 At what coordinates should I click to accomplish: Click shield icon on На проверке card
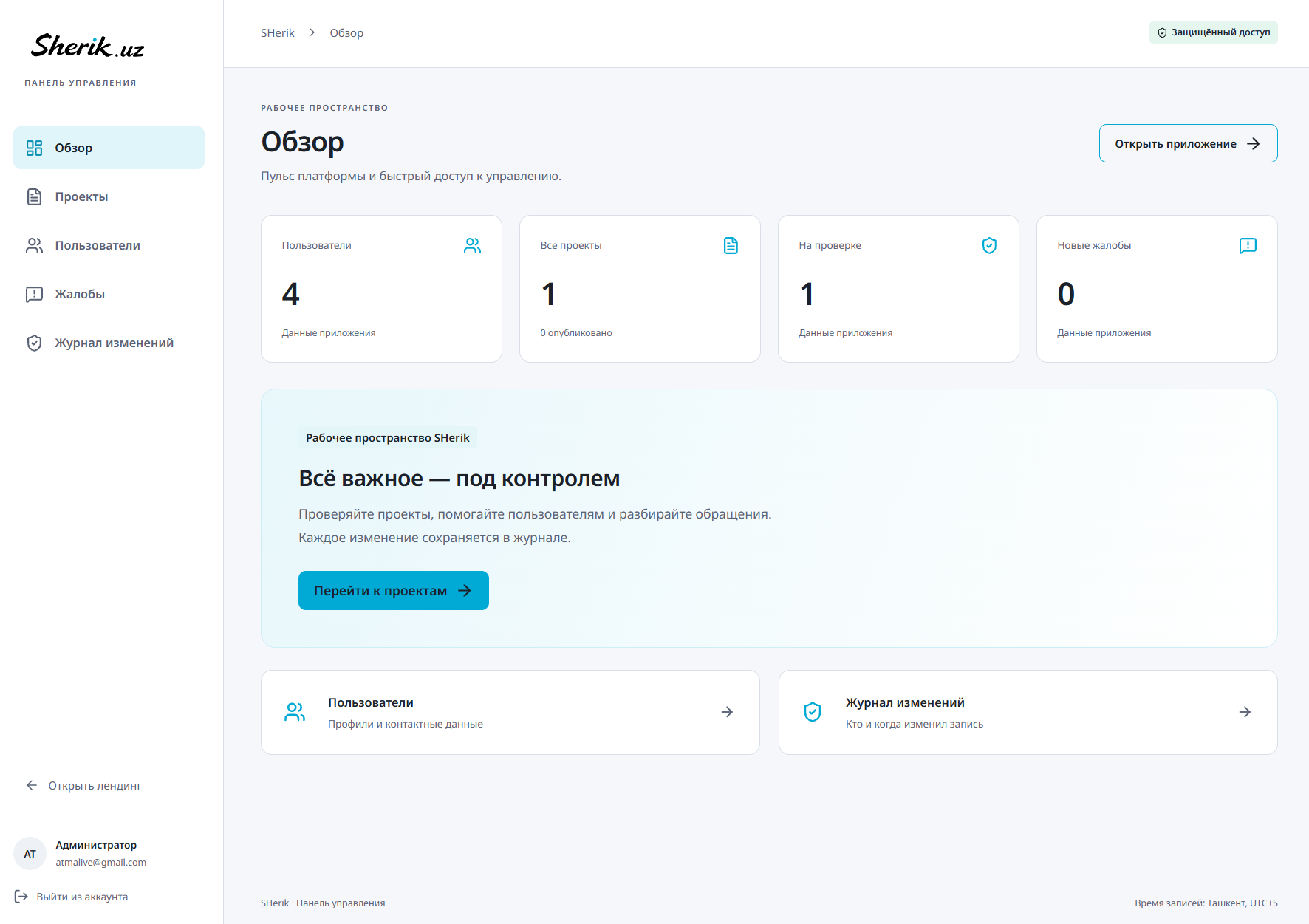pyautogui.click(x=989, y=245)
